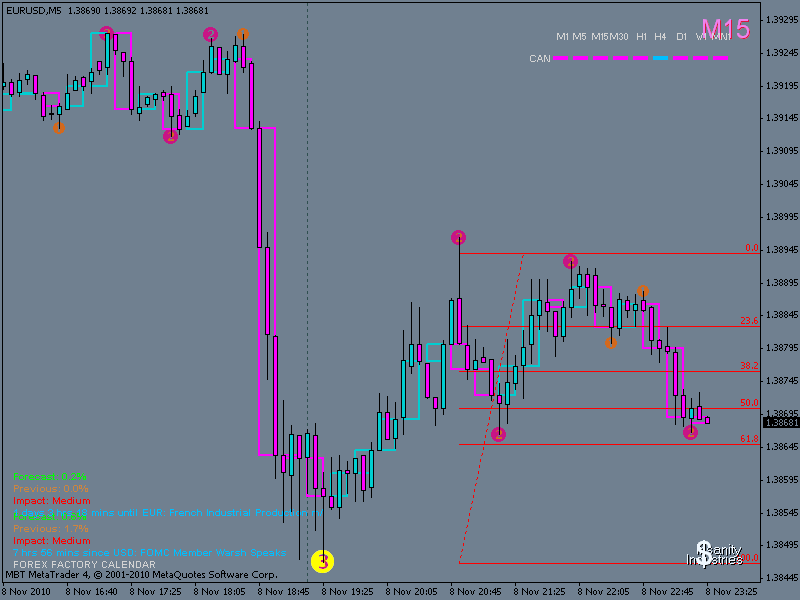
Task: Click the 1.38445 price axis label
Action: (x=782, y=578)
